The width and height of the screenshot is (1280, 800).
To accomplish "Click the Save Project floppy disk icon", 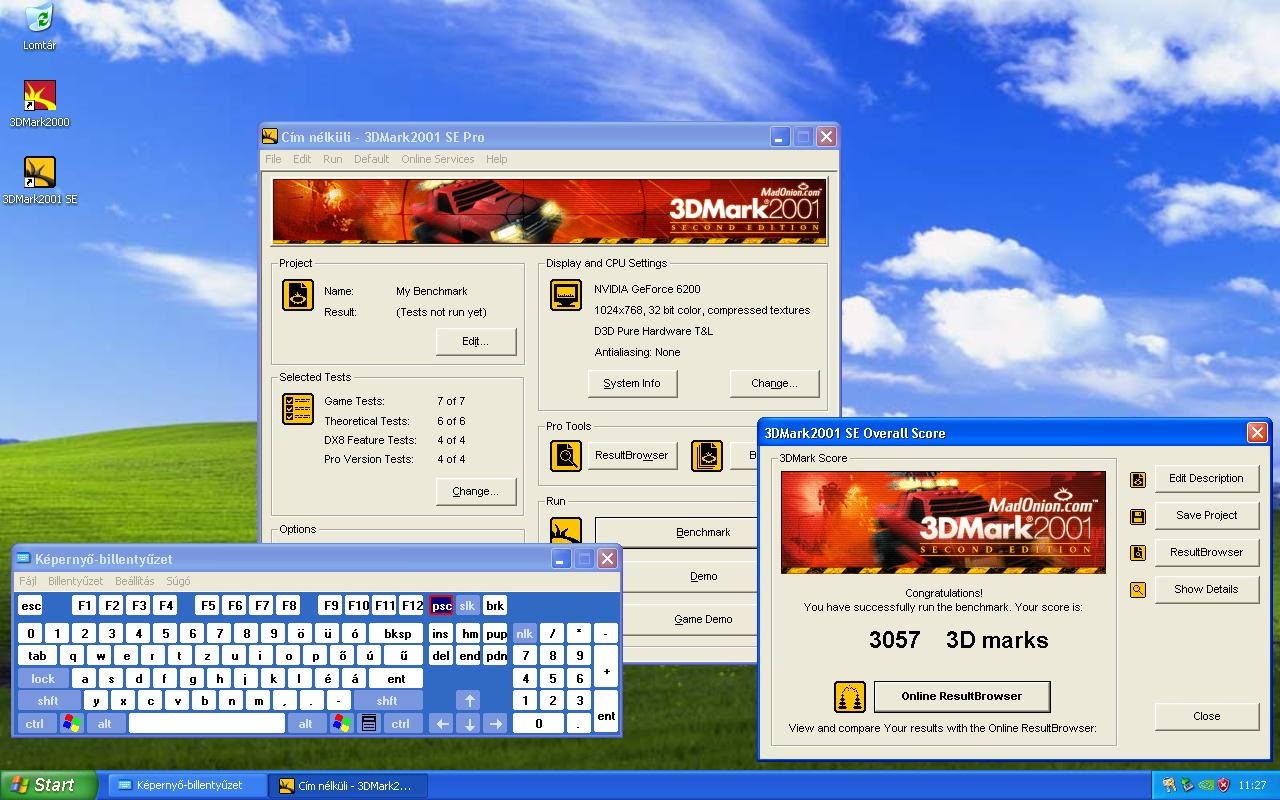I will click(x=1138, y=516).
